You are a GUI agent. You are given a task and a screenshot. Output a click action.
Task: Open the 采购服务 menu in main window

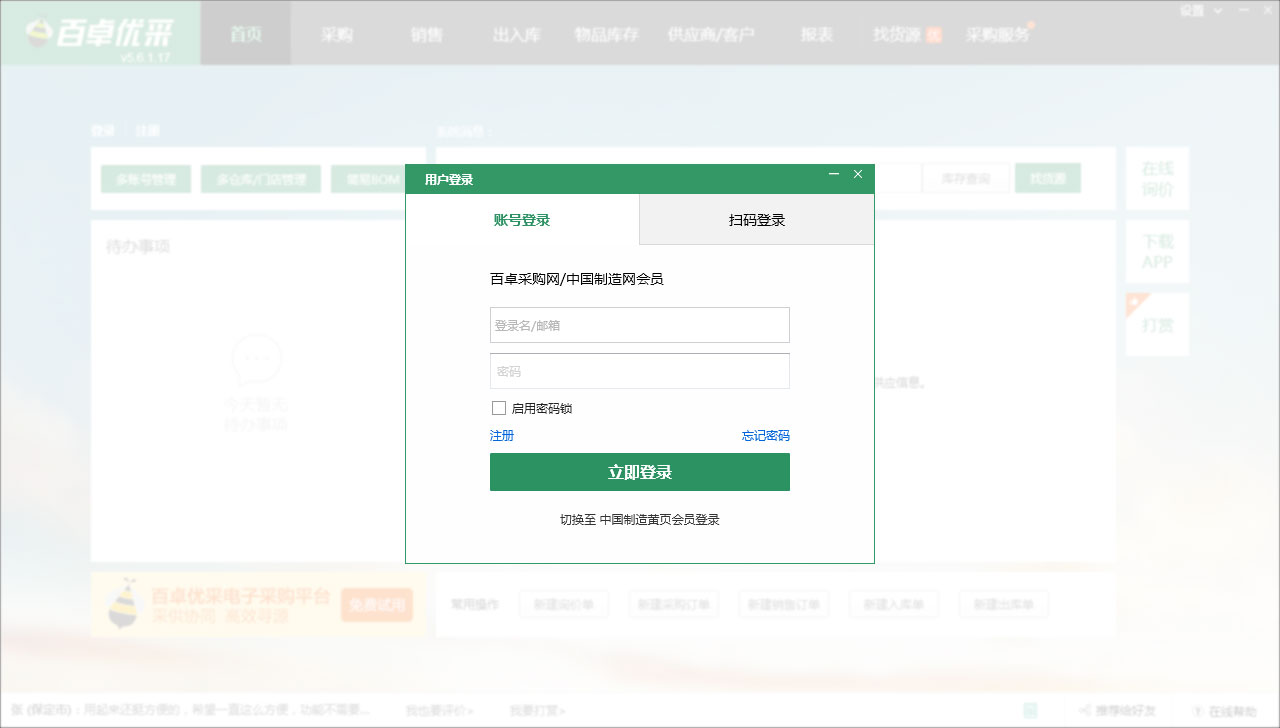pos(998,34)
